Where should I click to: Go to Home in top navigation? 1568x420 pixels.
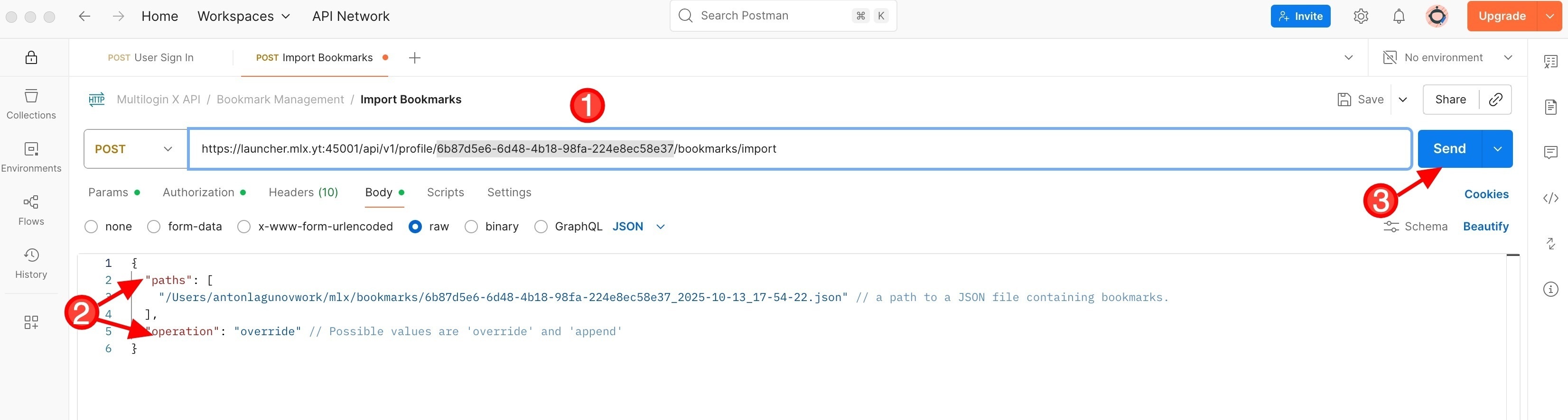159,17
